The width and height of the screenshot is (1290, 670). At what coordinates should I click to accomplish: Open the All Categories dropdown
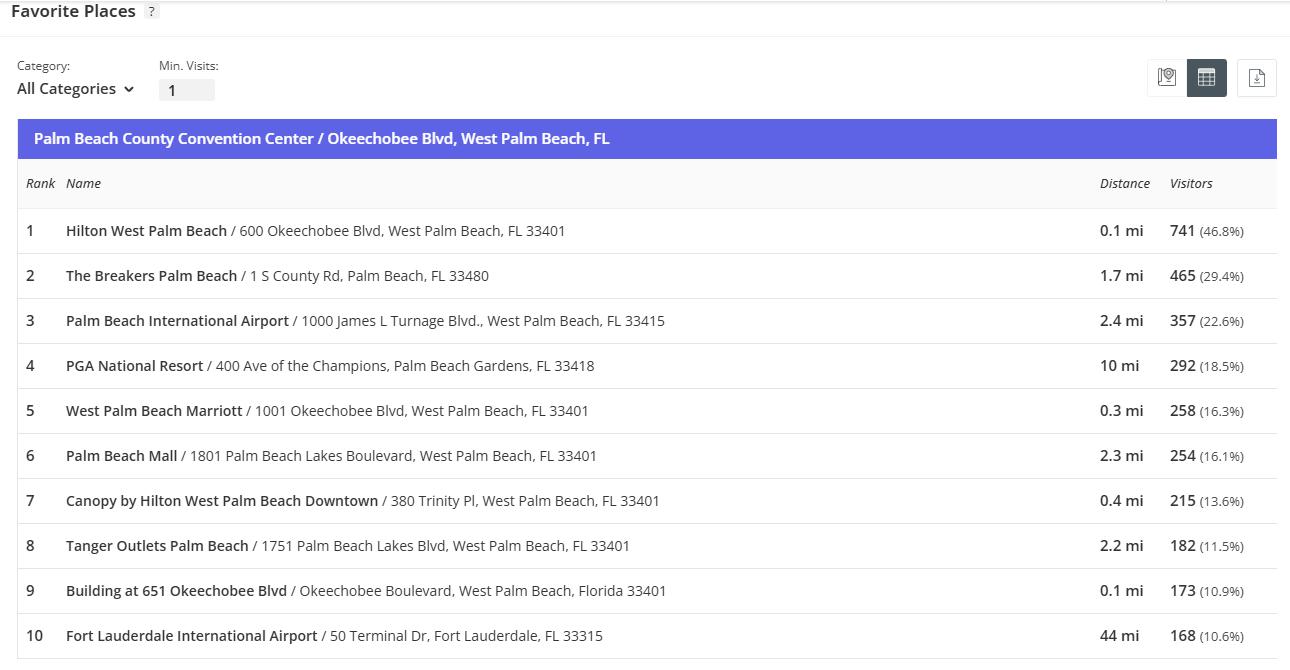[76, 89]
